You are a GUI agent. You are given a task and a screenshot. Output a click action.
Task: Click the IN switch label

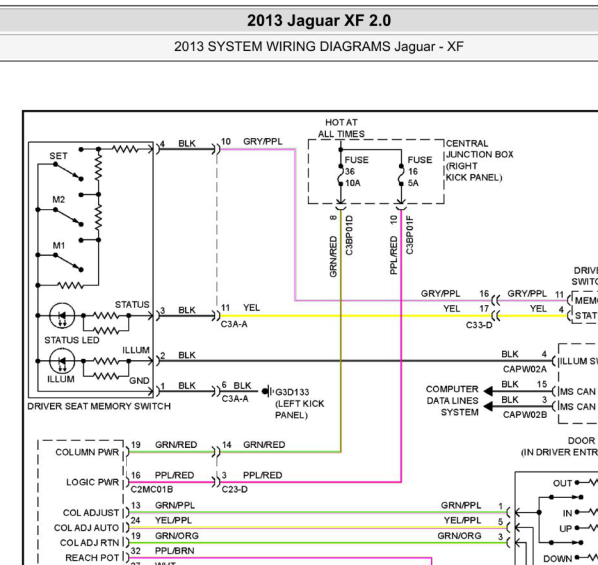[x=567, y=513]
